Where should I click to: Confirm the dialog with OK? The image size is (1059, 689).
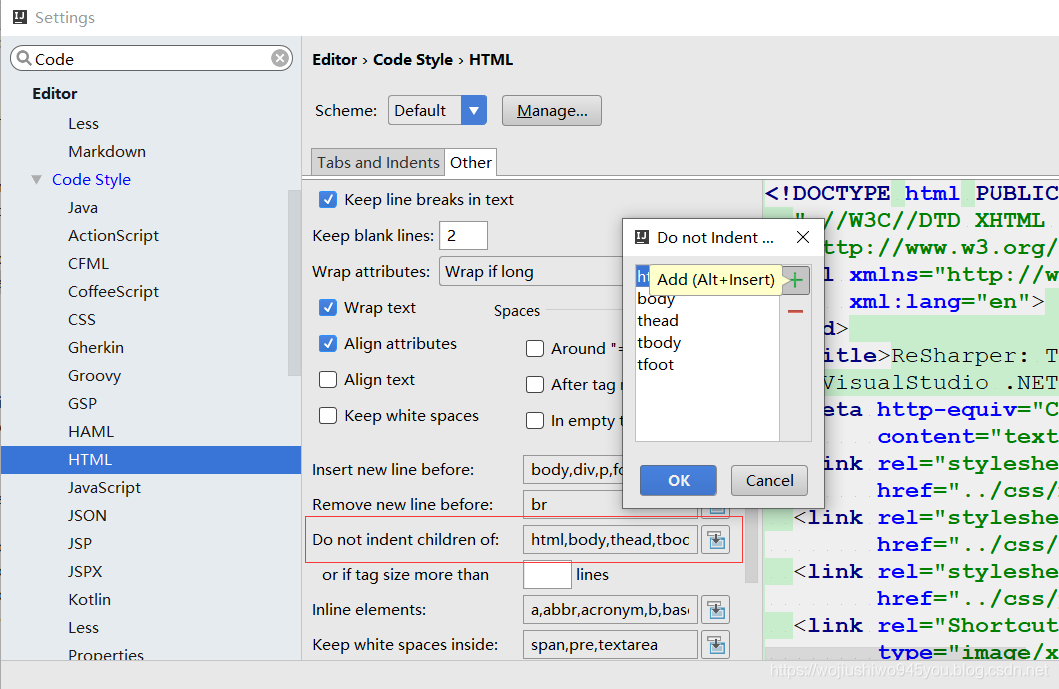point(678,480)
